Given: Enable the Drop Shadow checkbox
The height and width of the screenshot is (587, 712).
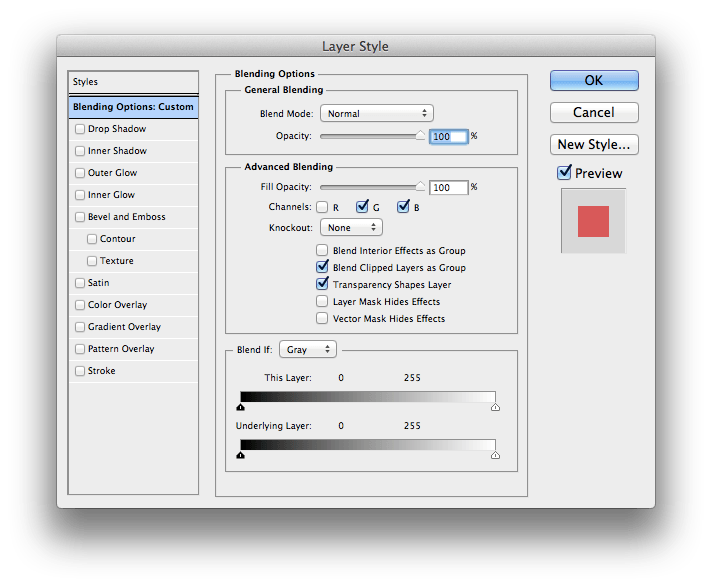Looking at the screenshot, I should point(80,129).
